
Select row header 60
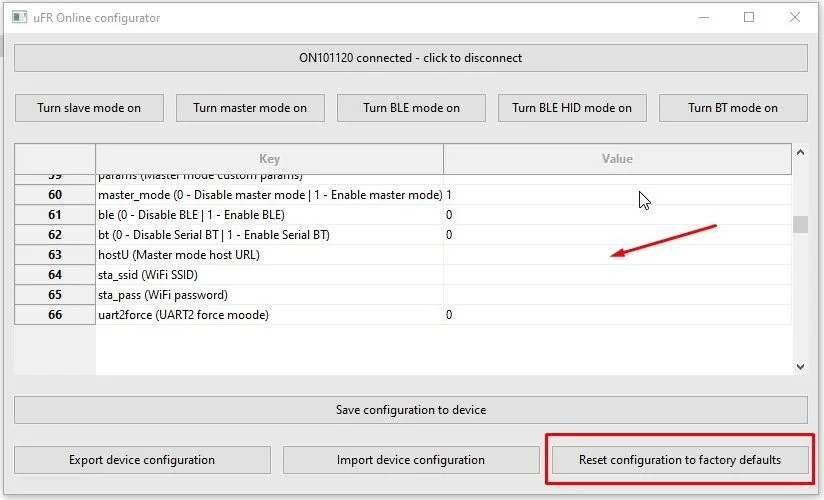click(x=55, y=195)
